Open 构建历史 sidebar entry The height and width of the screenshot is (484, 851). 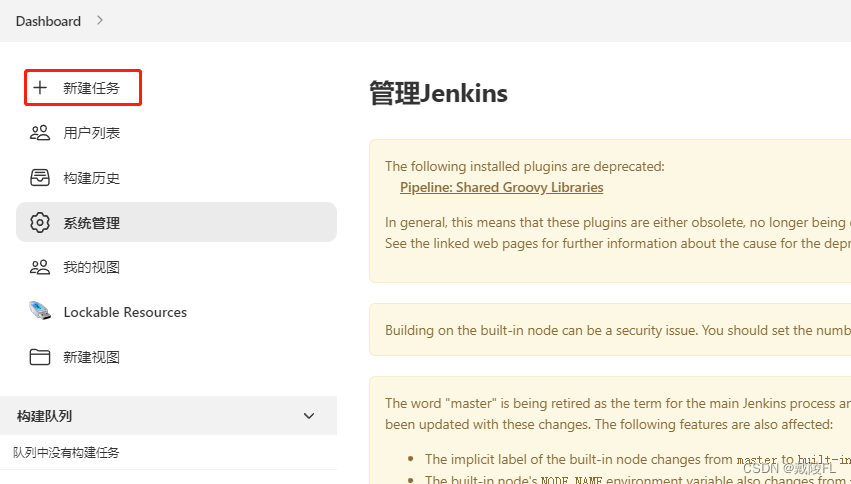(x=91, y=178)
